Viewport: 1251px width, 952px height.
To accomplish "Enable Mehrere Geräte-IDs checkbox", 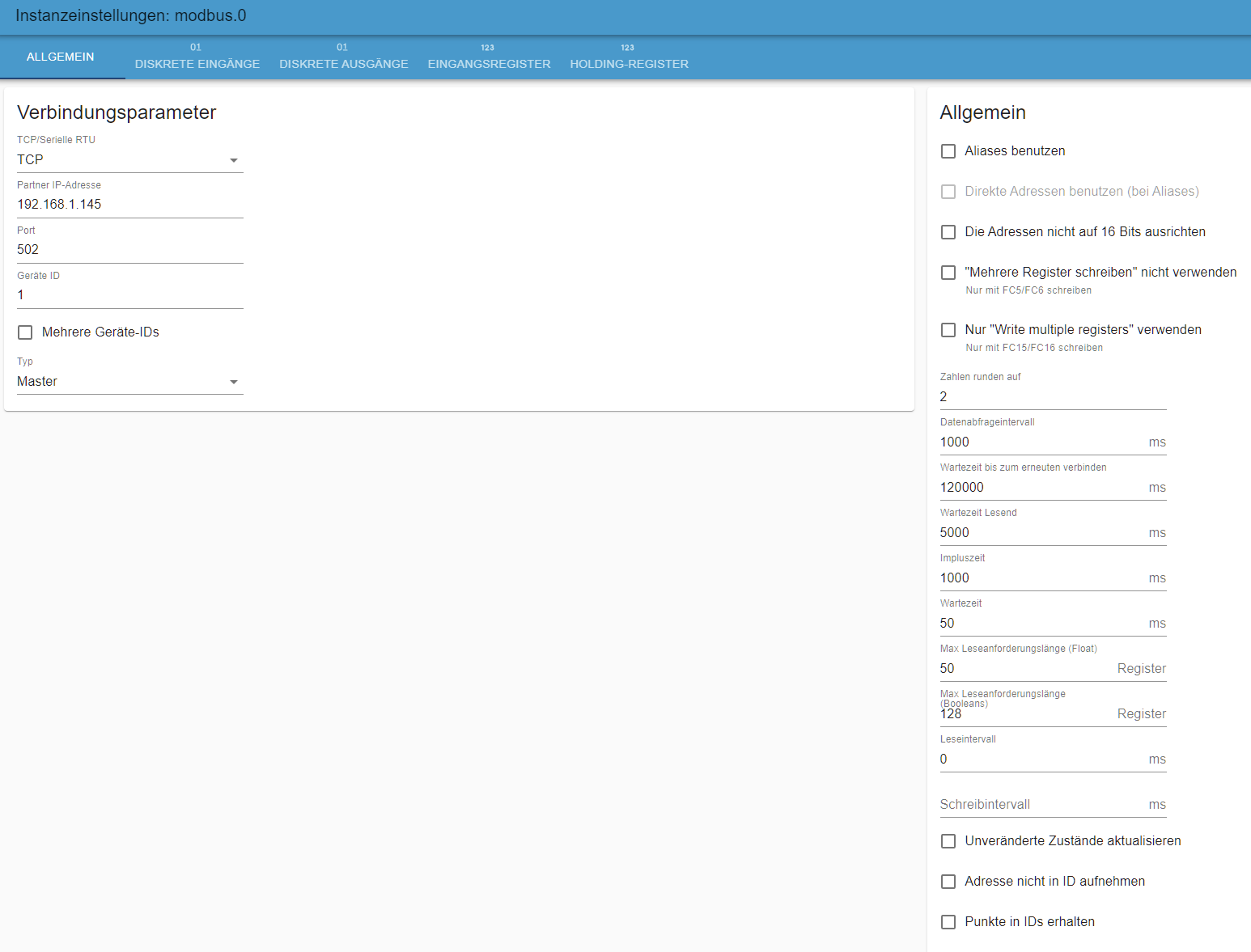I will (x=25, y=332).
